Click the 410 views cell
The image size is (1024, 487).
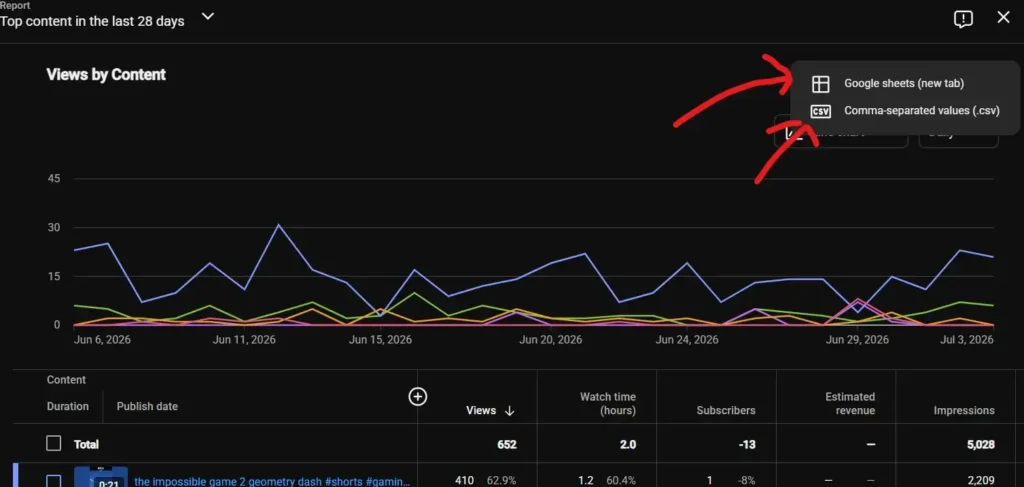pos(464,480)
